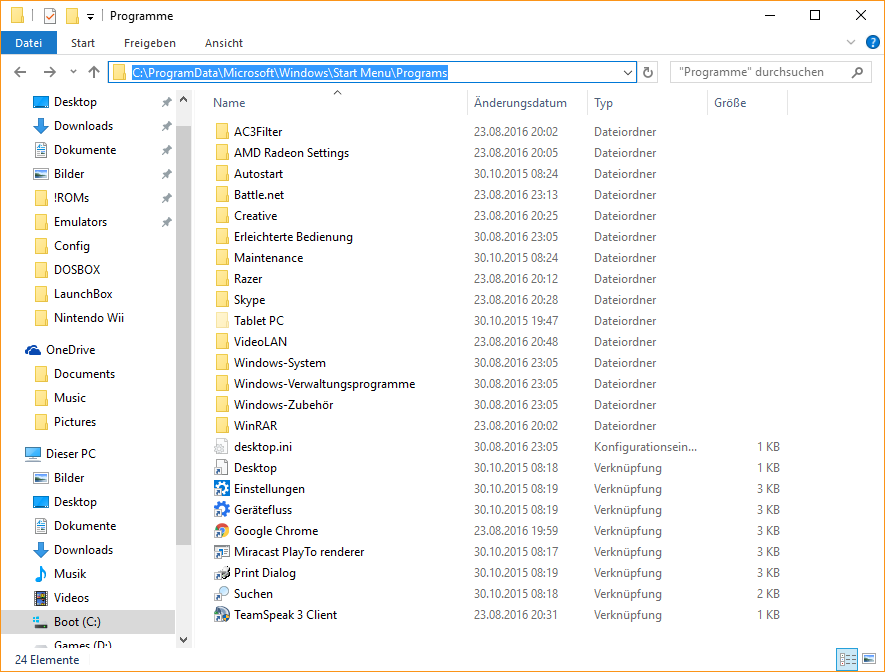
Task: Click the Dieser PC computer icon
Action: point(33,454)
